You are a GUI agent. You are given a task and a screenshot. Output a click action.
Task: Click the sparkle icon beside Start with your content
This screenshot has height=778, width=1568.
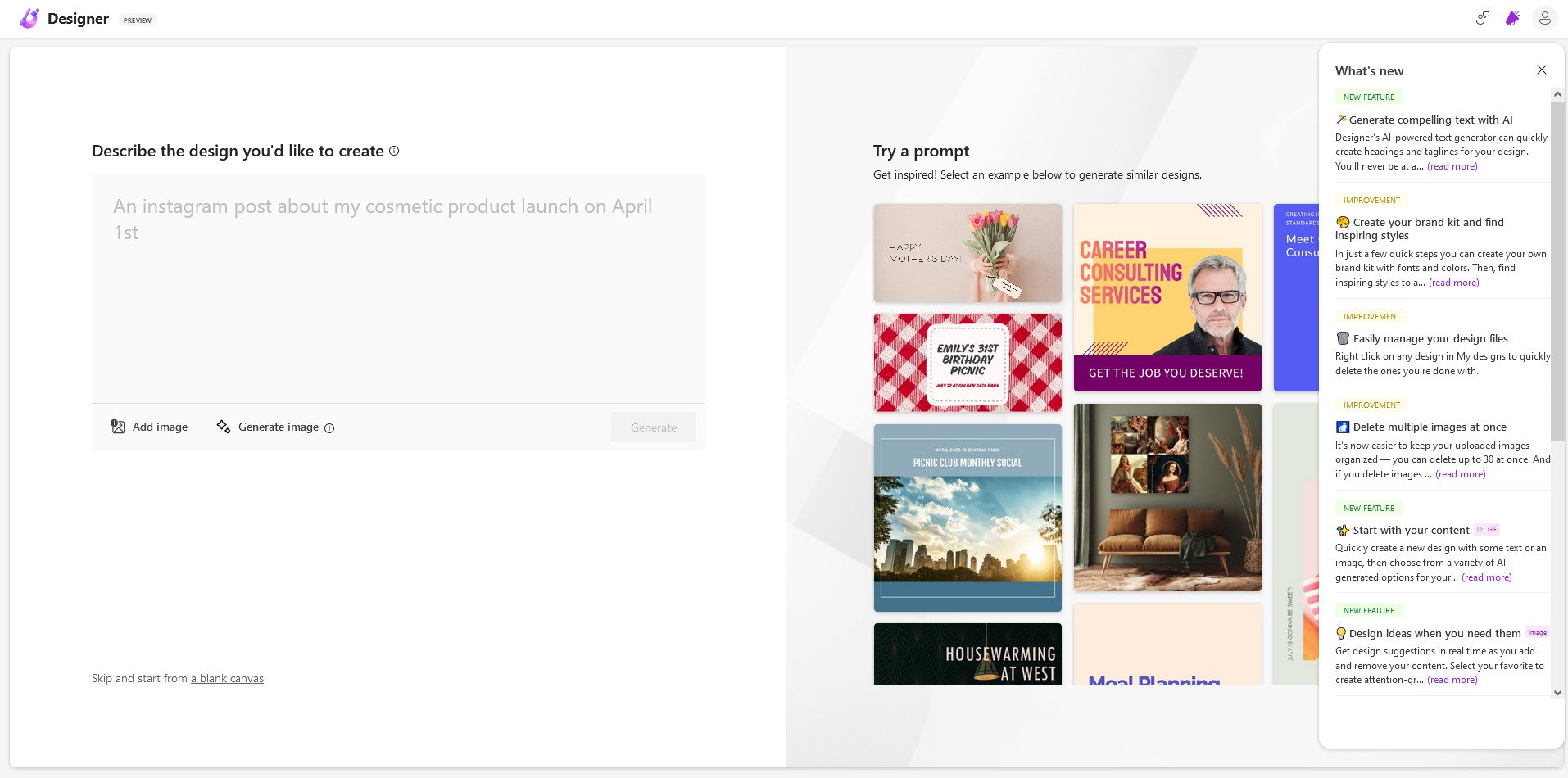tap(1343, 530)
